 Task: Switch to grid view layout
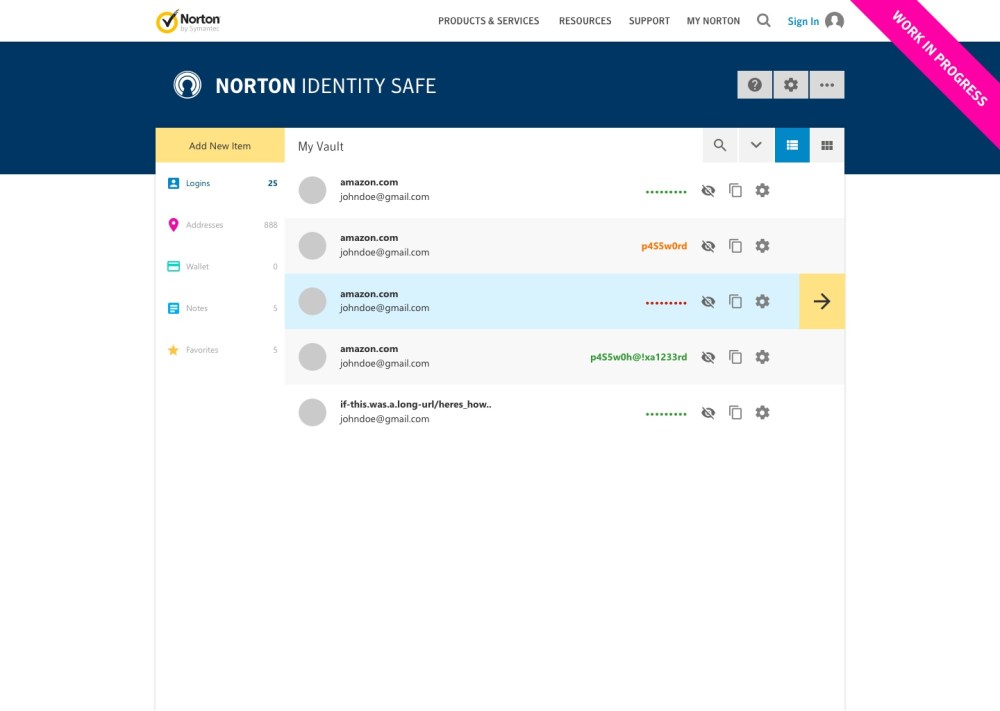tap(827, 146)
